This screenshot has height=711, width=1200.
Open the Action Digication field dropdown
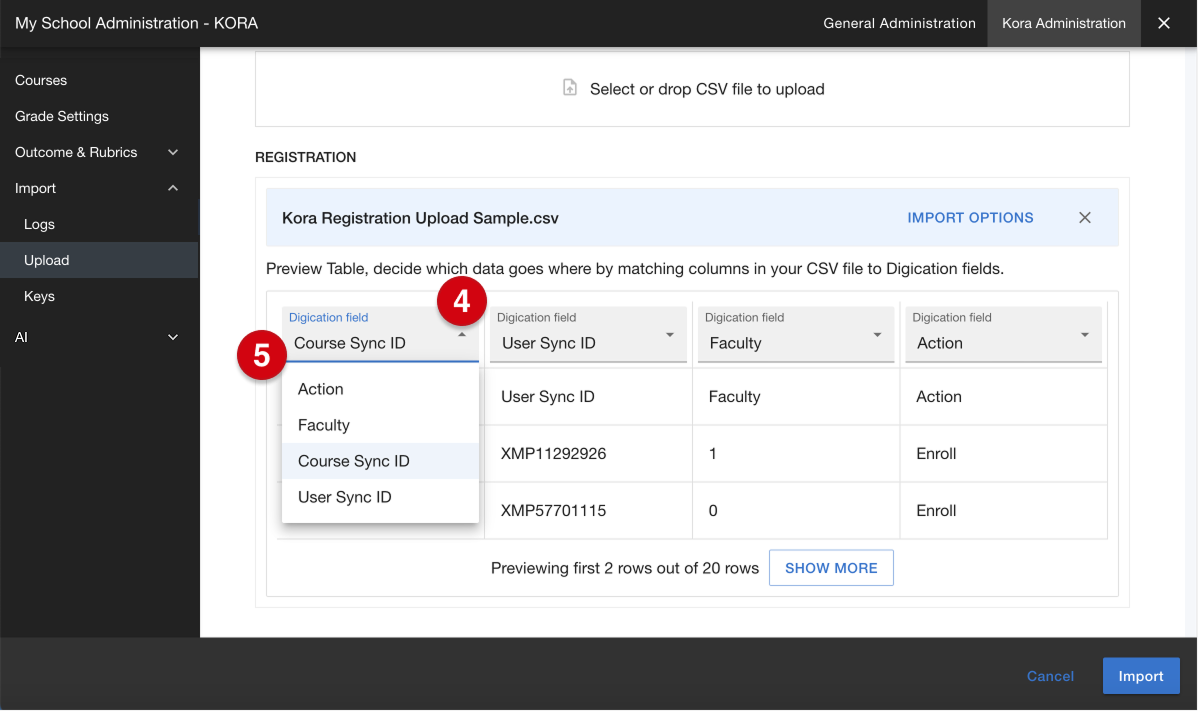coord(1004,334)
